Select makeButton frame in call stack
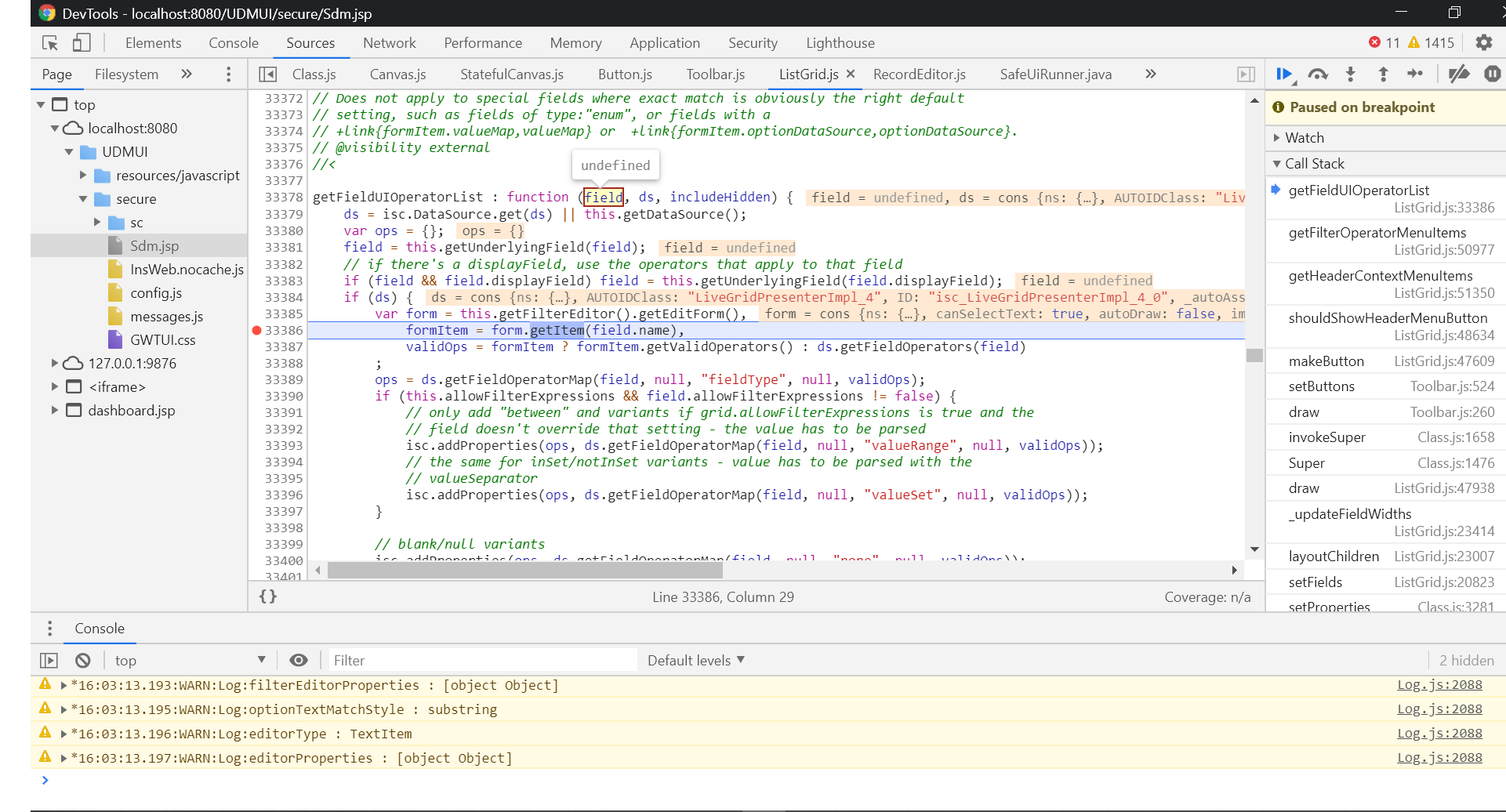Screen dimensions: 1506x812 pos(1326,361)
